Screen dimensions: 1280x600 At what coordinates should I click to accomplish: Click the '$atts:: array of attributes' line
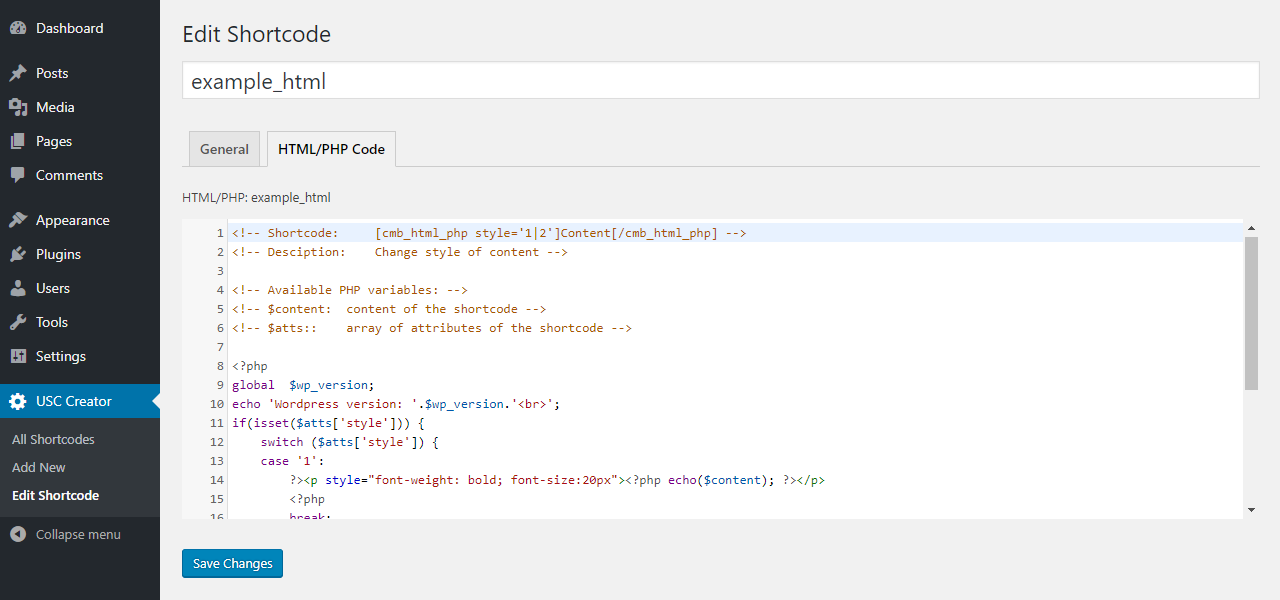tap(432, 328)
